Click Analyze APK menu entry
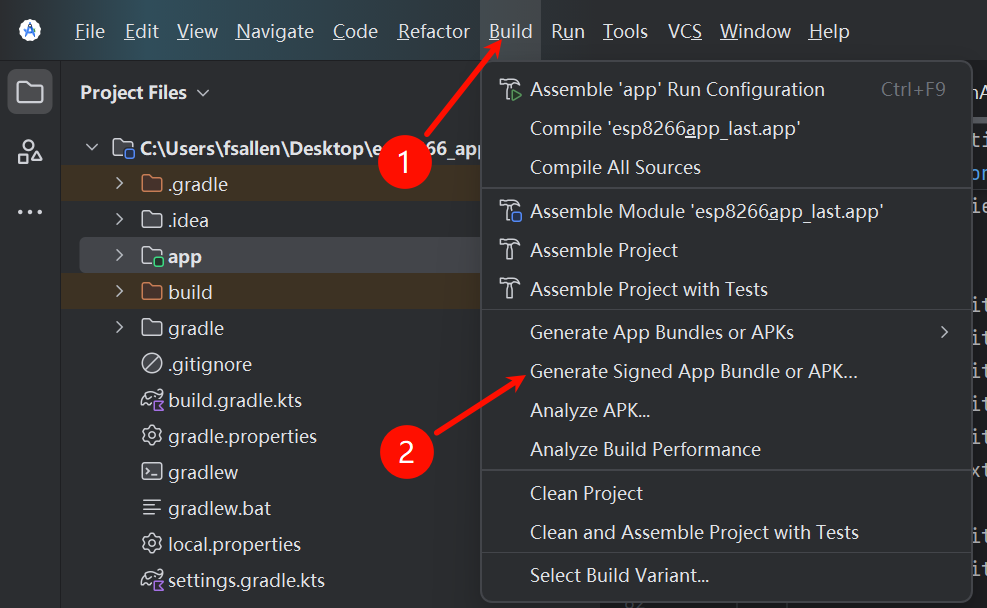 590,410
